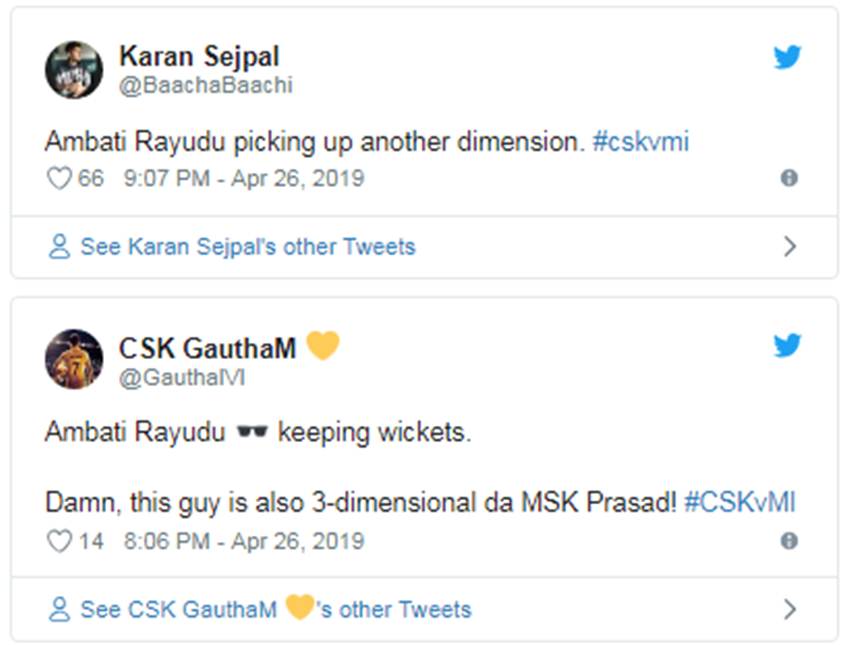Click the 9:07 PM - Apr 26, 2019 timestamp
This screenshot has height=645, width=850.
pos(244,179)
